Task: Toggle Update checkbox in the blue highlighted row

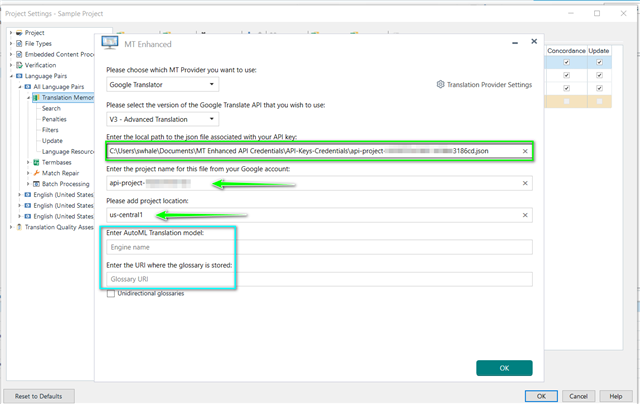Action: tap(599, 62)
